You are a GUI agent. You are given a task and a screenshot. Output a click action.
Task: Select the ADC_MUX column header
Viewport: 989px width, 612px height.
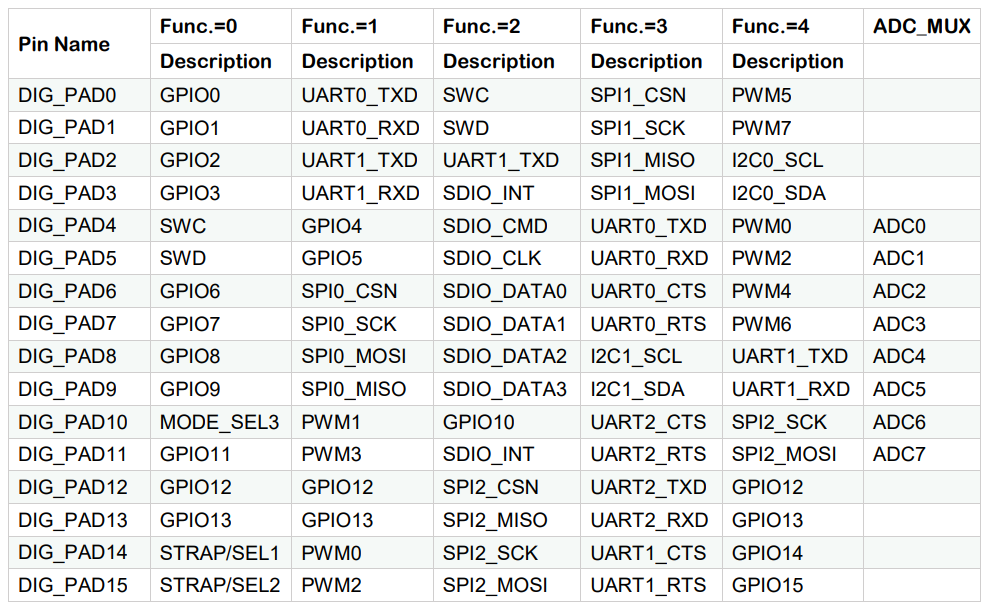pyautogui.click(x=921, y=26)
